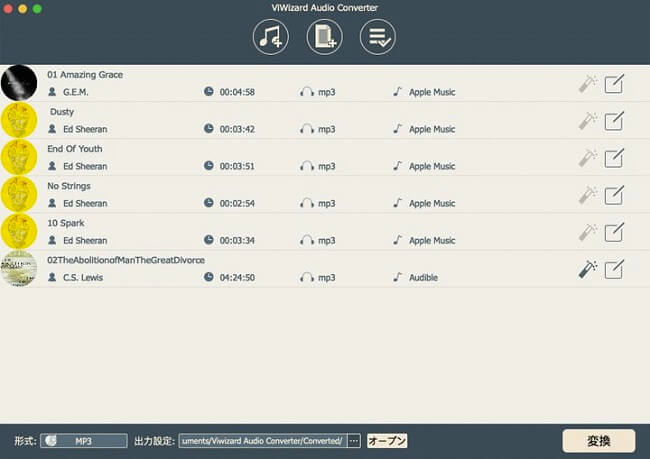650x459 pixels.
Task: Click edit tag icon for 01 Amazing Grace
Action: (x=614, y=84)
